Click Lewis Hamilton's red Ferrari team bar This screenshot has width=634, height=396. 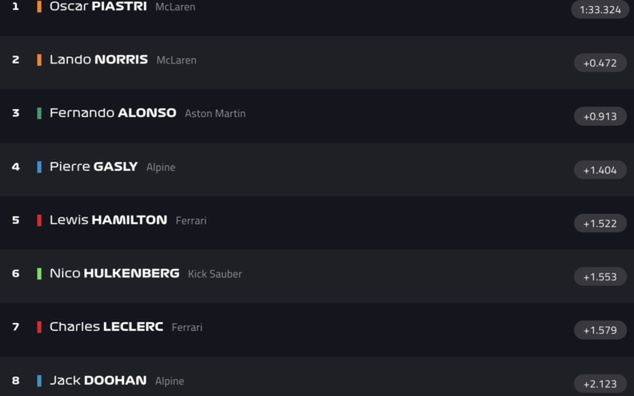(39, 220)
